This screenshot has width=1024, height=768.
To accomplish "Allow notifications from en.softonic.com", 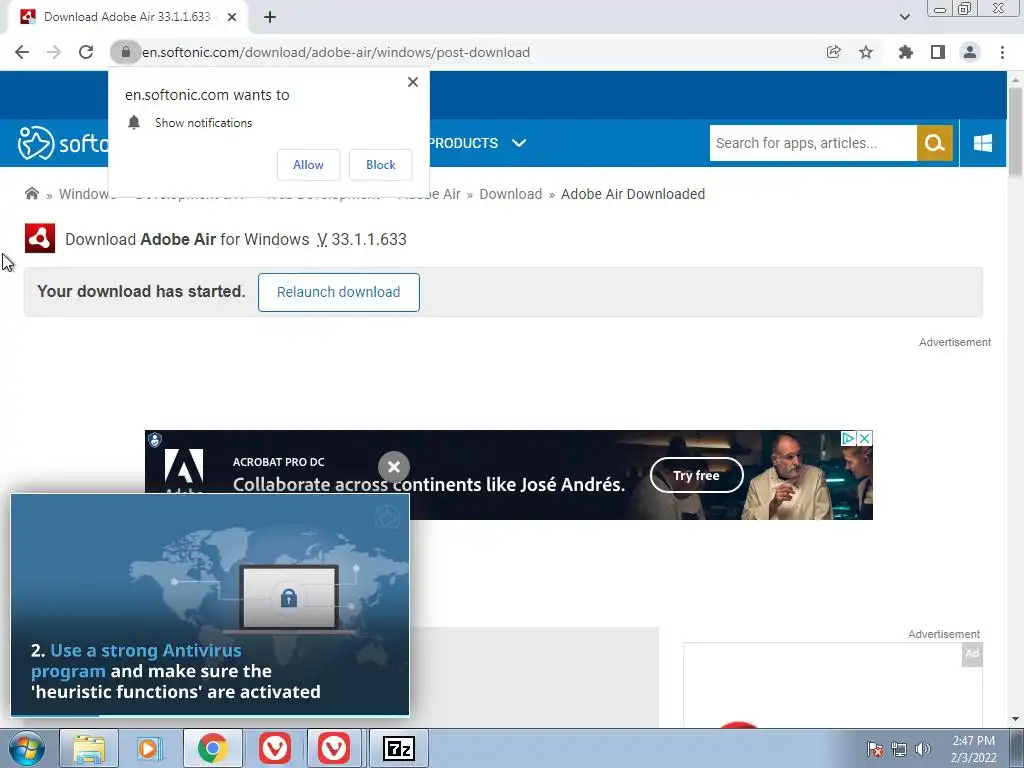I will click(308, 165).
